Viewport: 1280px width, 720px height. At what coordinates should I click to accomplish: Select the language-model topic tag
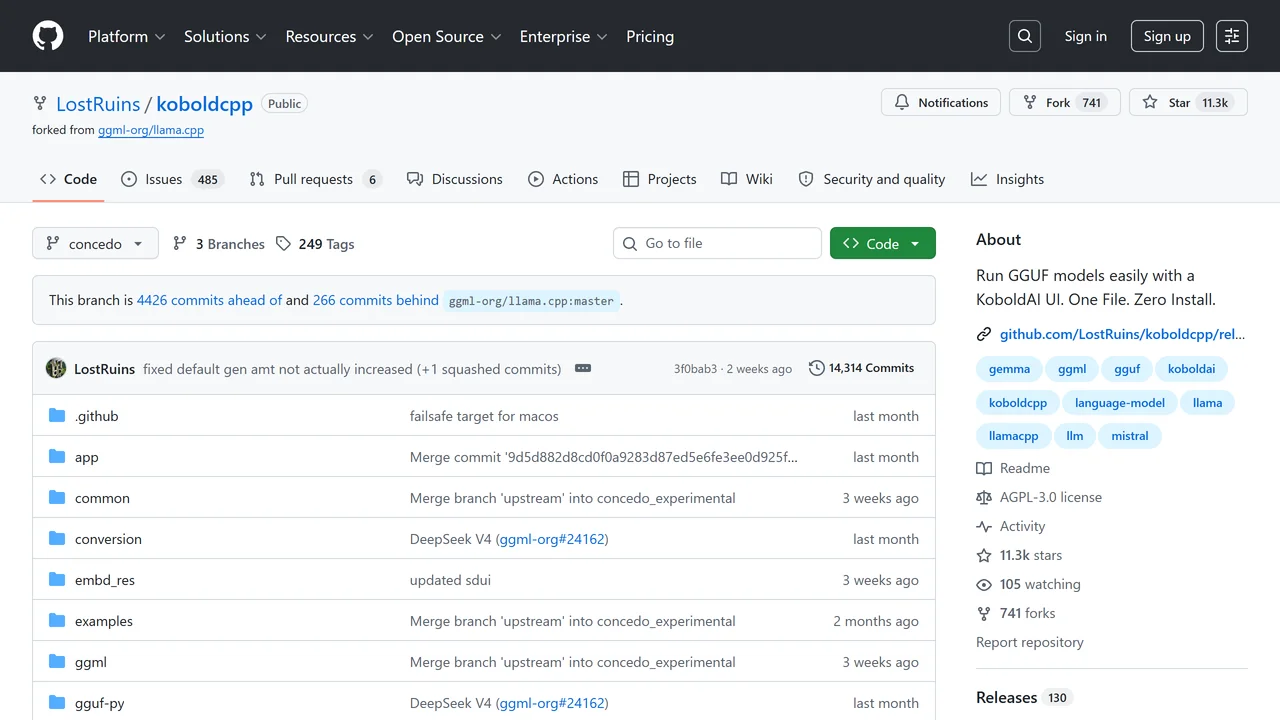[x=1120, y=403]
